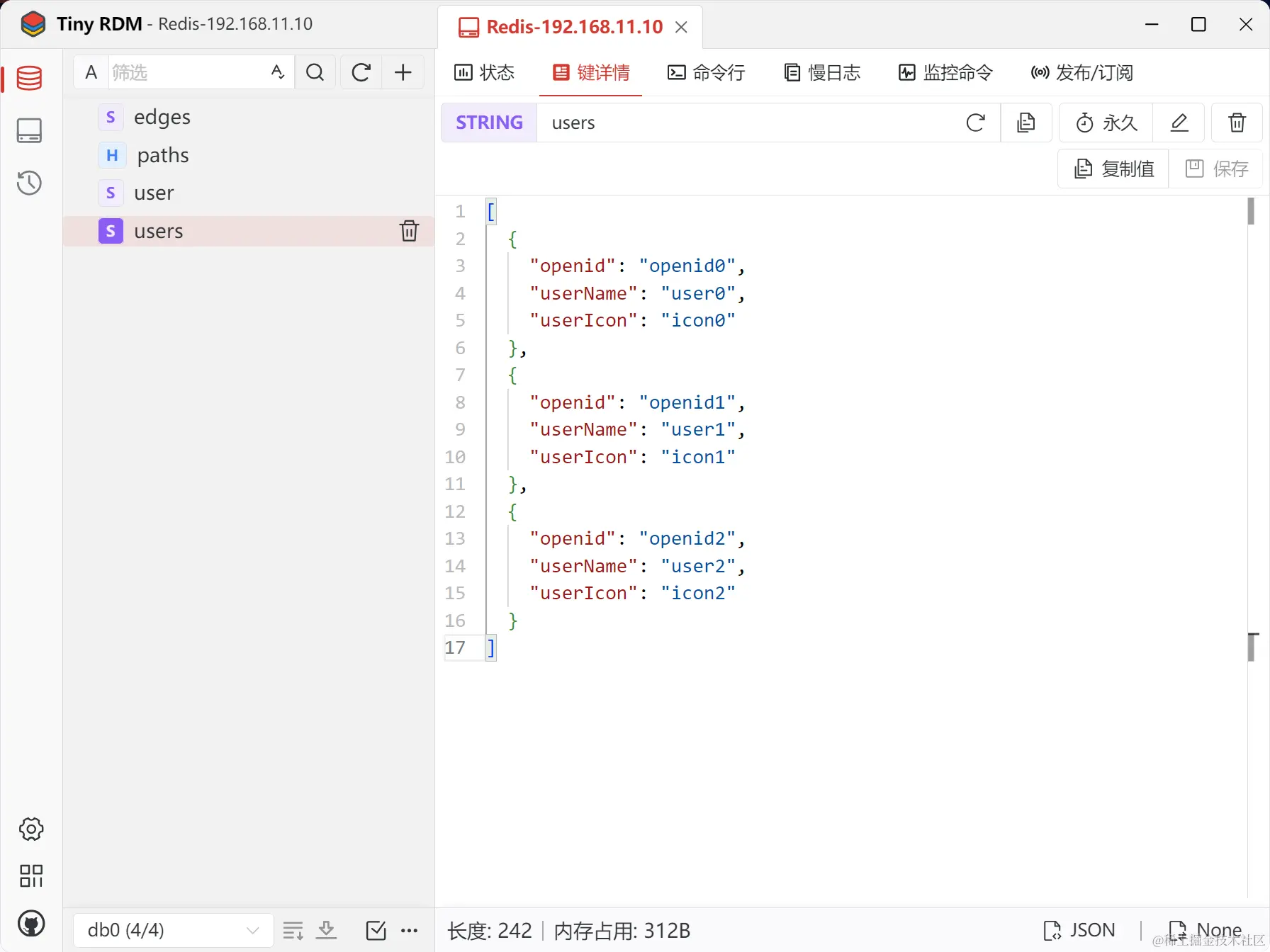Click the search magnifier icon
The height and width of the screenshot is (952, 1270).
[x=315, y=72]
